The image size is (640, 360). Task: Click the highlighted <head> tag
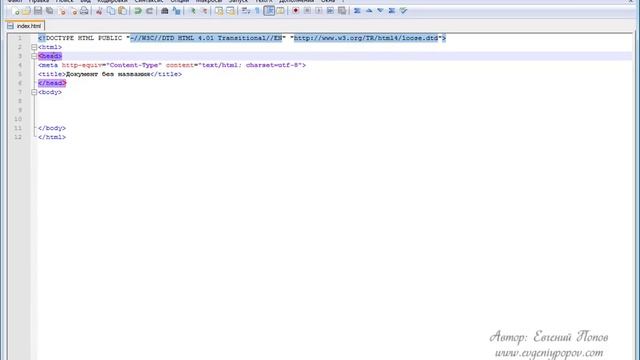point(50,56)
